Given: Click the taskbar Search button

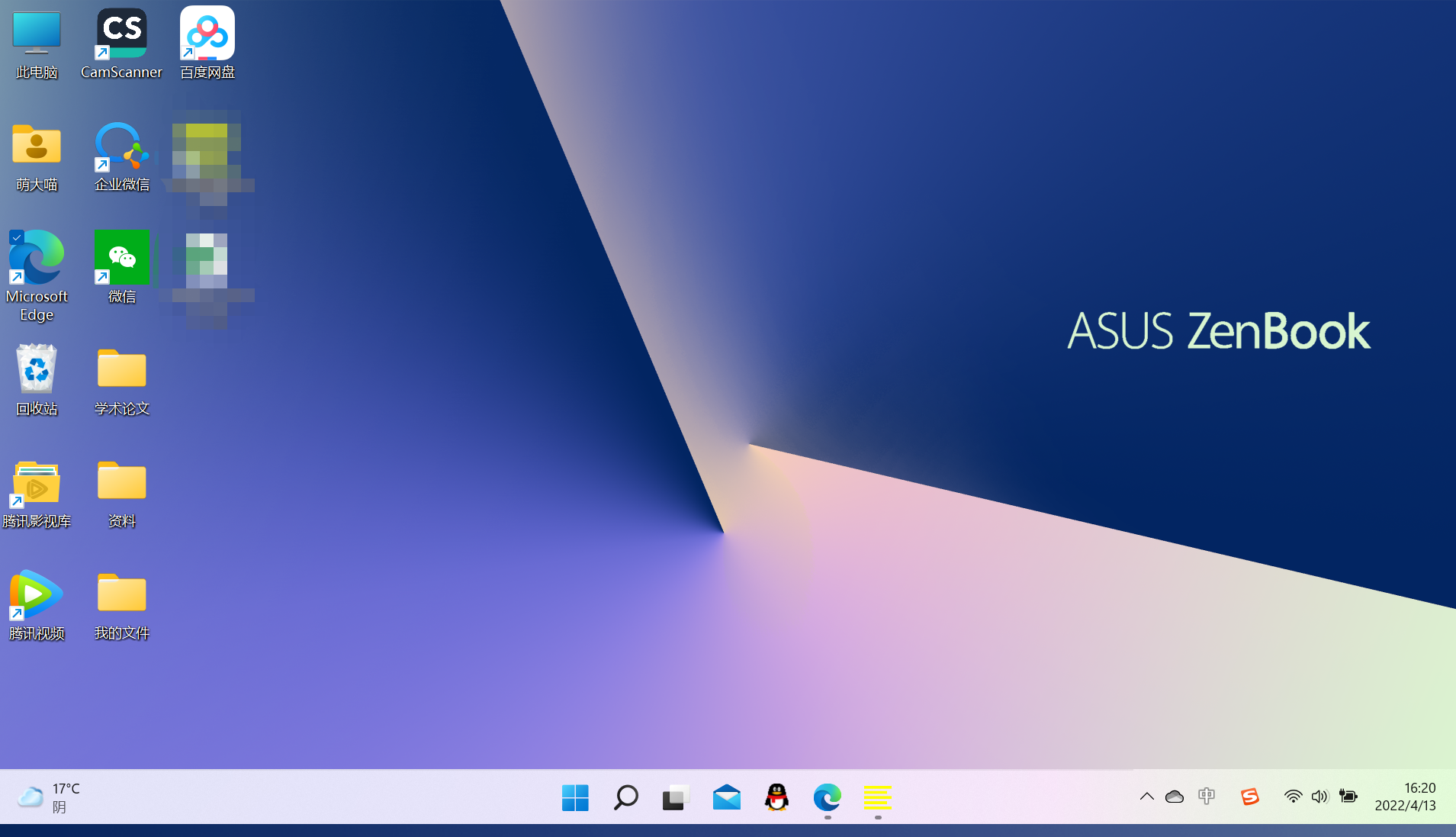Looking at the screenshot, I should [625, 797].
